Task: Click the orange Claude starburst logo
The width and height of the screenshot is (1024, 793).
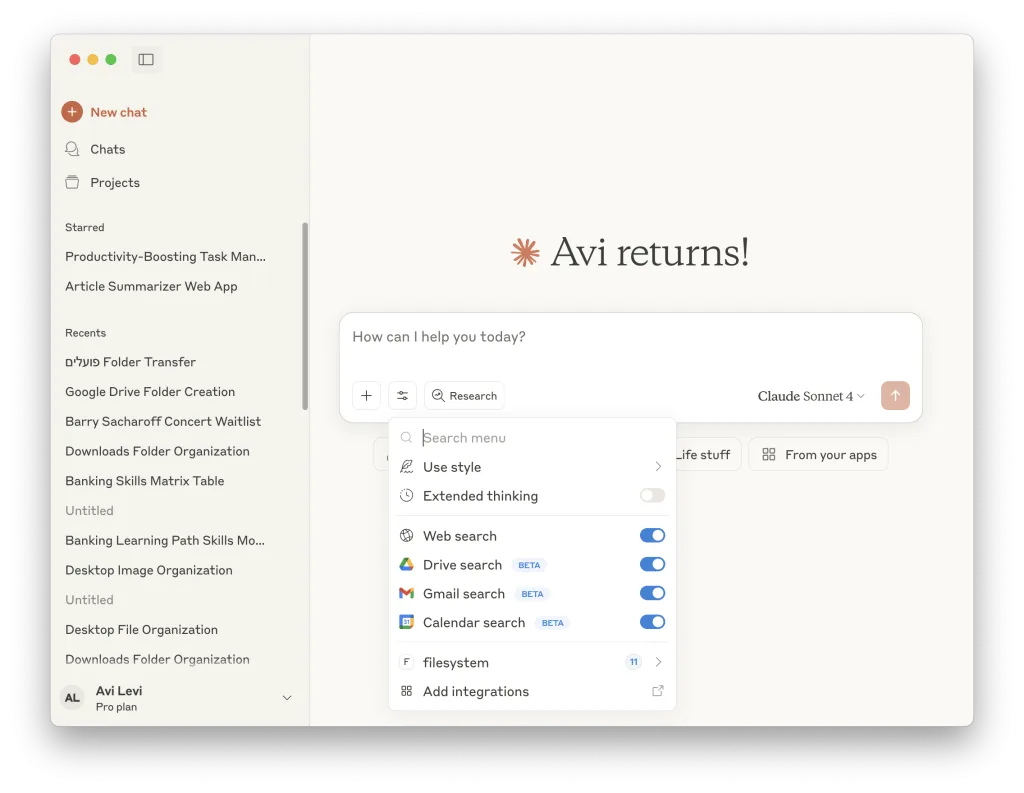Action: click(x=525, y=252)
